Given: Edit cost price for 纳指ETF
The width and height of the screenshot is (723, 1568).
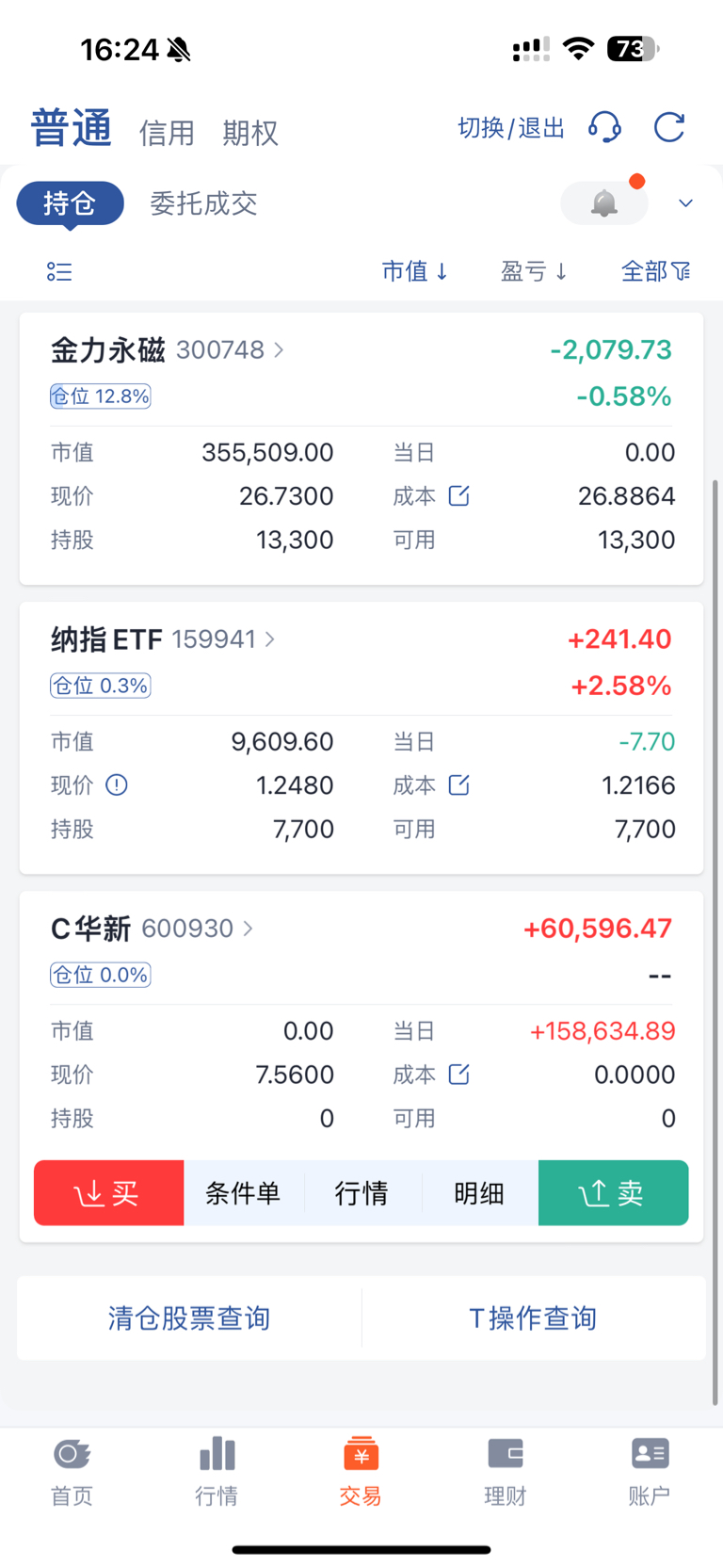Looking at the screenshot, I should (x=458, y=784).
